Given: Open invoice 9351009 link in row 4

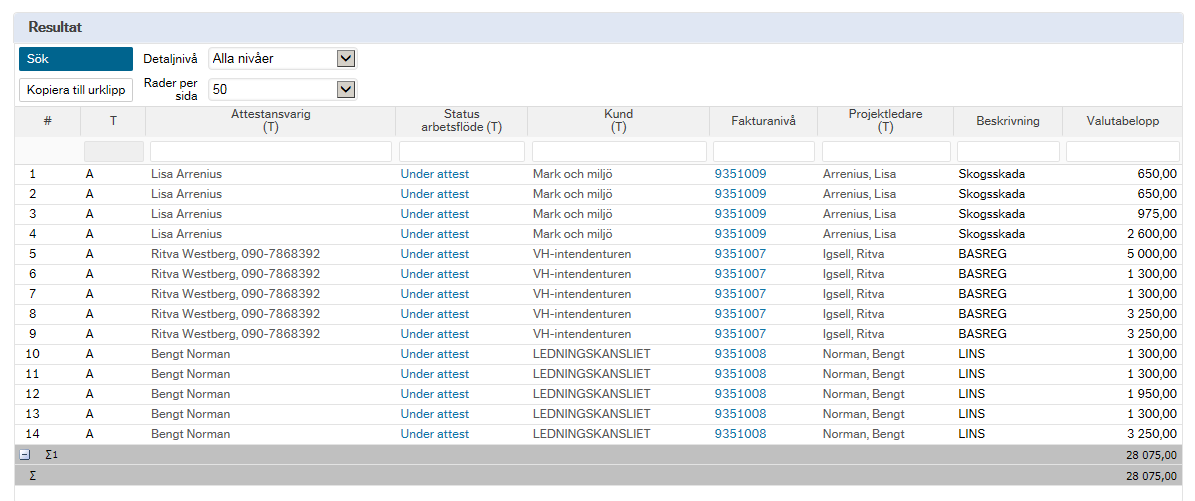Looking at the screenshot, I should coord(740,234).
